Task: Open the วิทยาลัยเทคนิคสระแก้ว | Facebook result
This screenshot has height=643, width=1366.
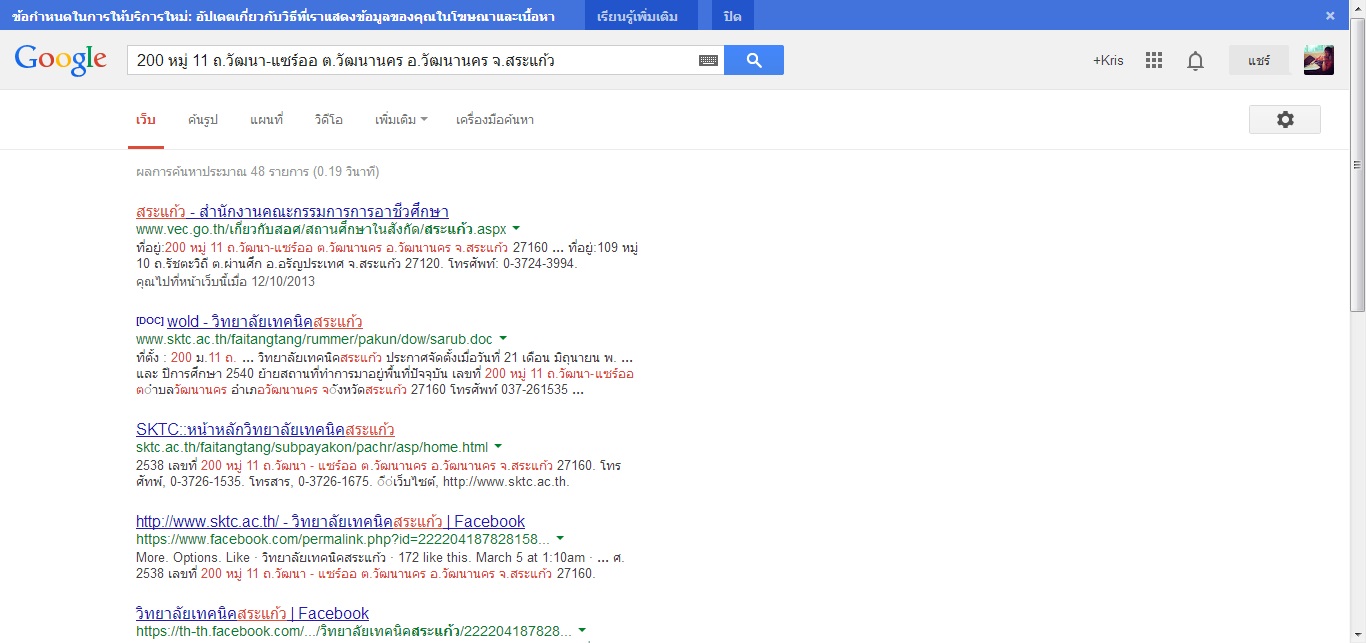Action: coord(252,613)
